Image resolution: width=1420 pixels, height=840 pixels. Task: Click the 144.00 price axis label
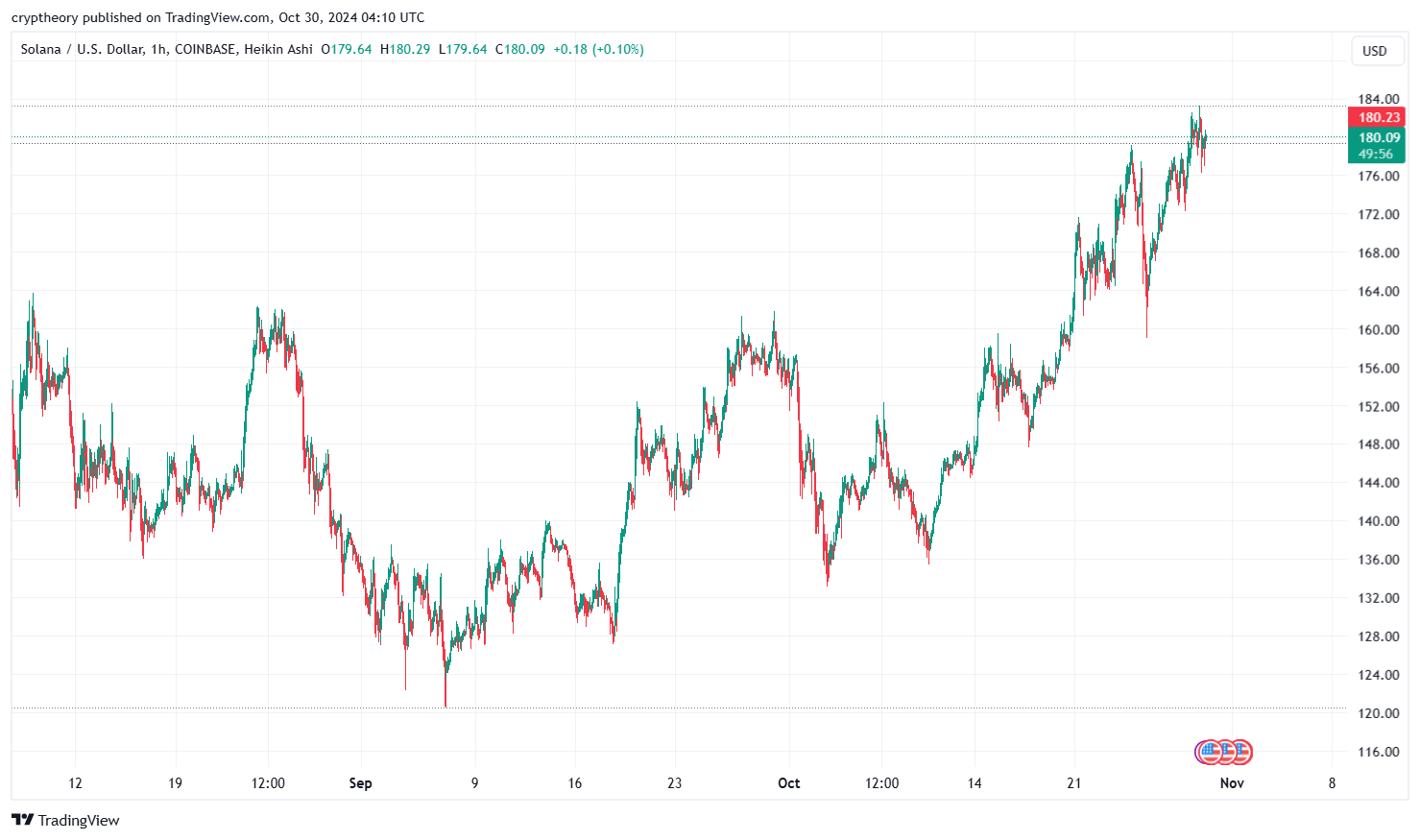click(1378, 482)
